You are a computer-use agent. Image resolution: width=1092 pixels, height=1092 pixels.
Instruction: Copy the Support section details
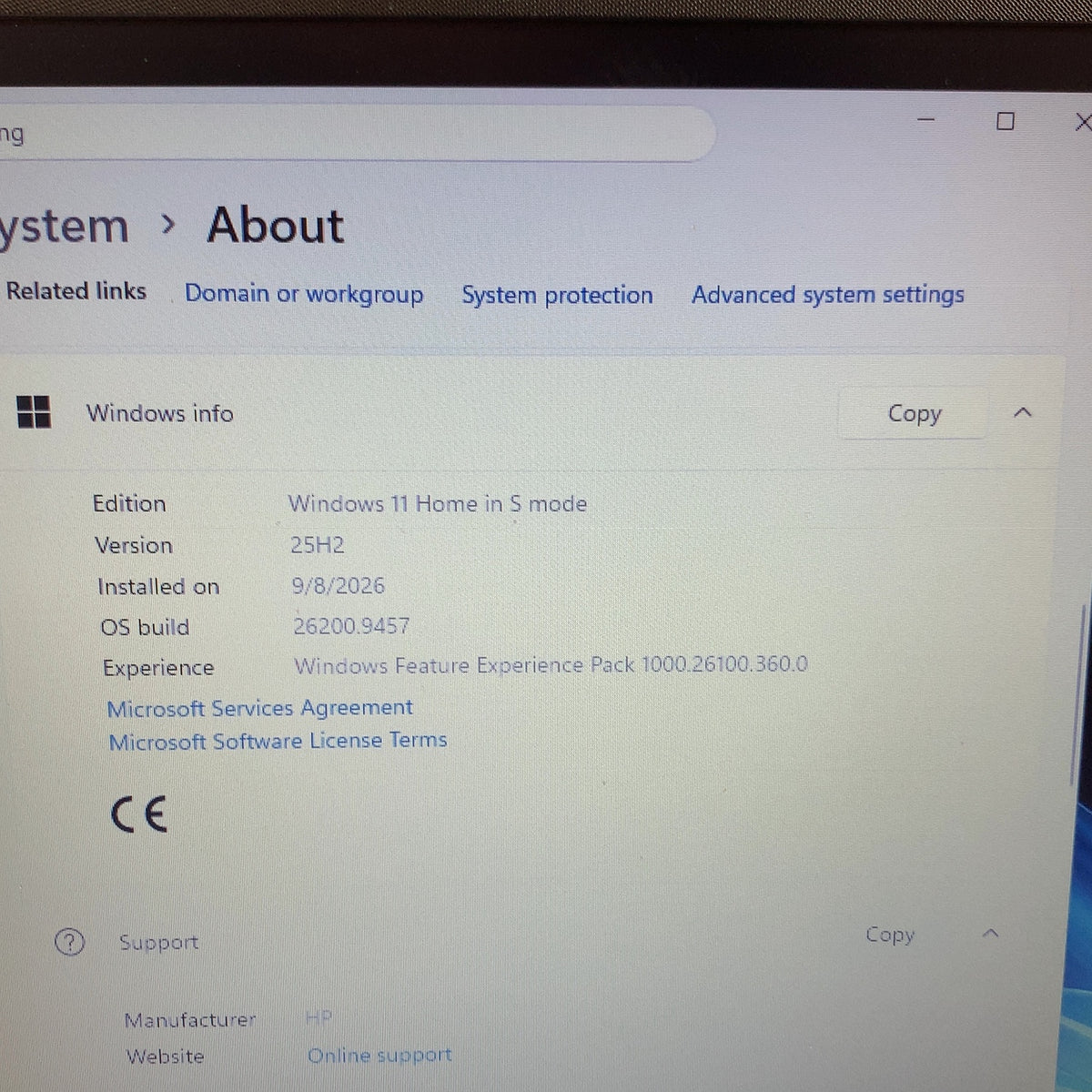(889, 935)
